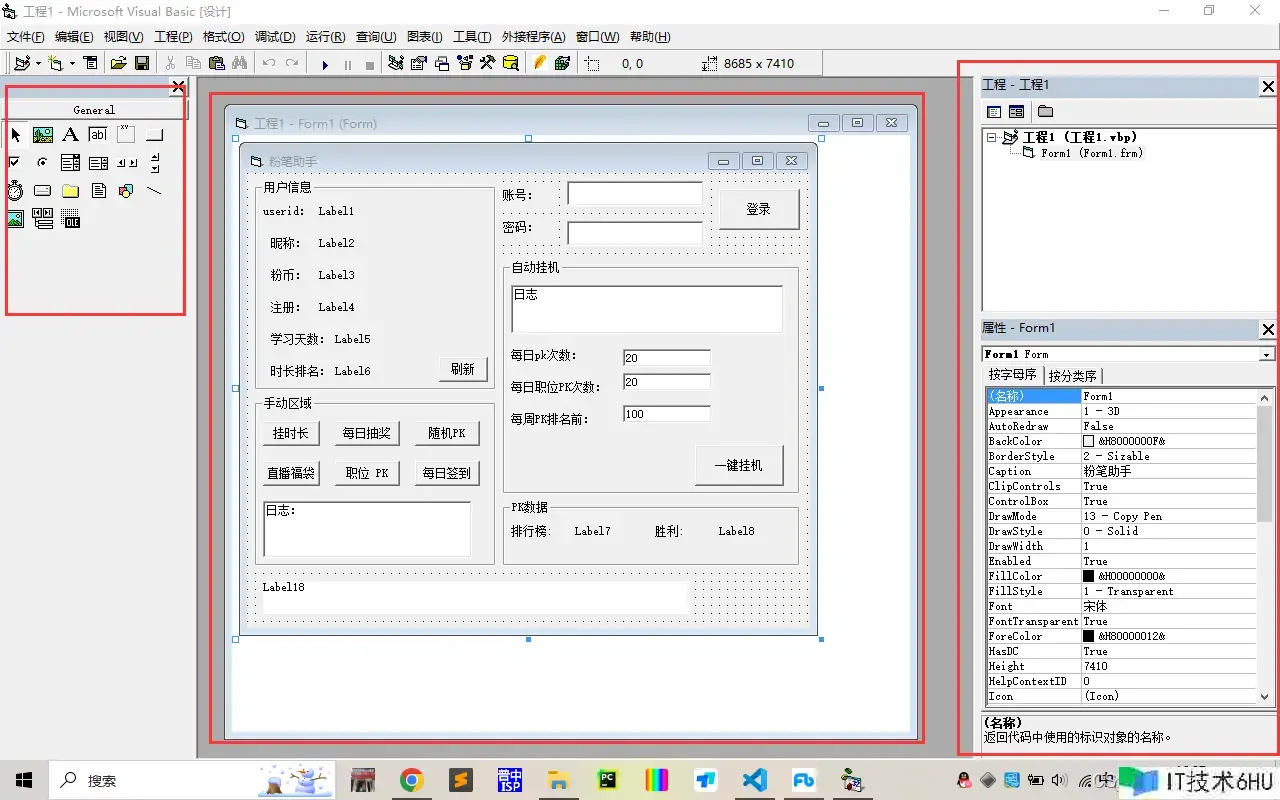The width and height of the screenshot is (1280, 800).
Task: Open the Properties Window toolbar icon
Action: (x=419, y=63)
